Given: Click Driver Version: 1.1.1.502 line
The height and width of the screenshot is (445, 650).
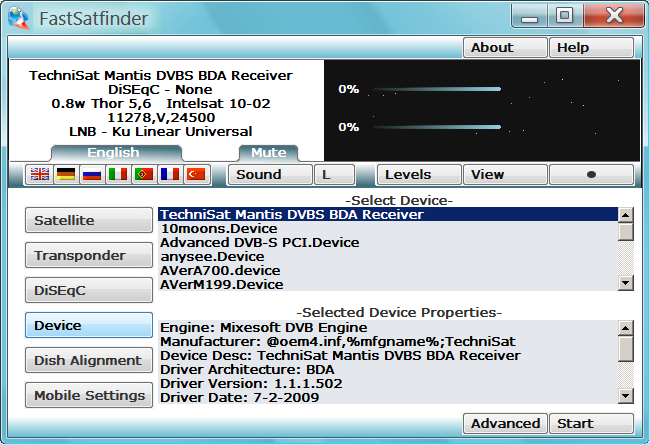Looking at the screenshot, I should point(388,384).
